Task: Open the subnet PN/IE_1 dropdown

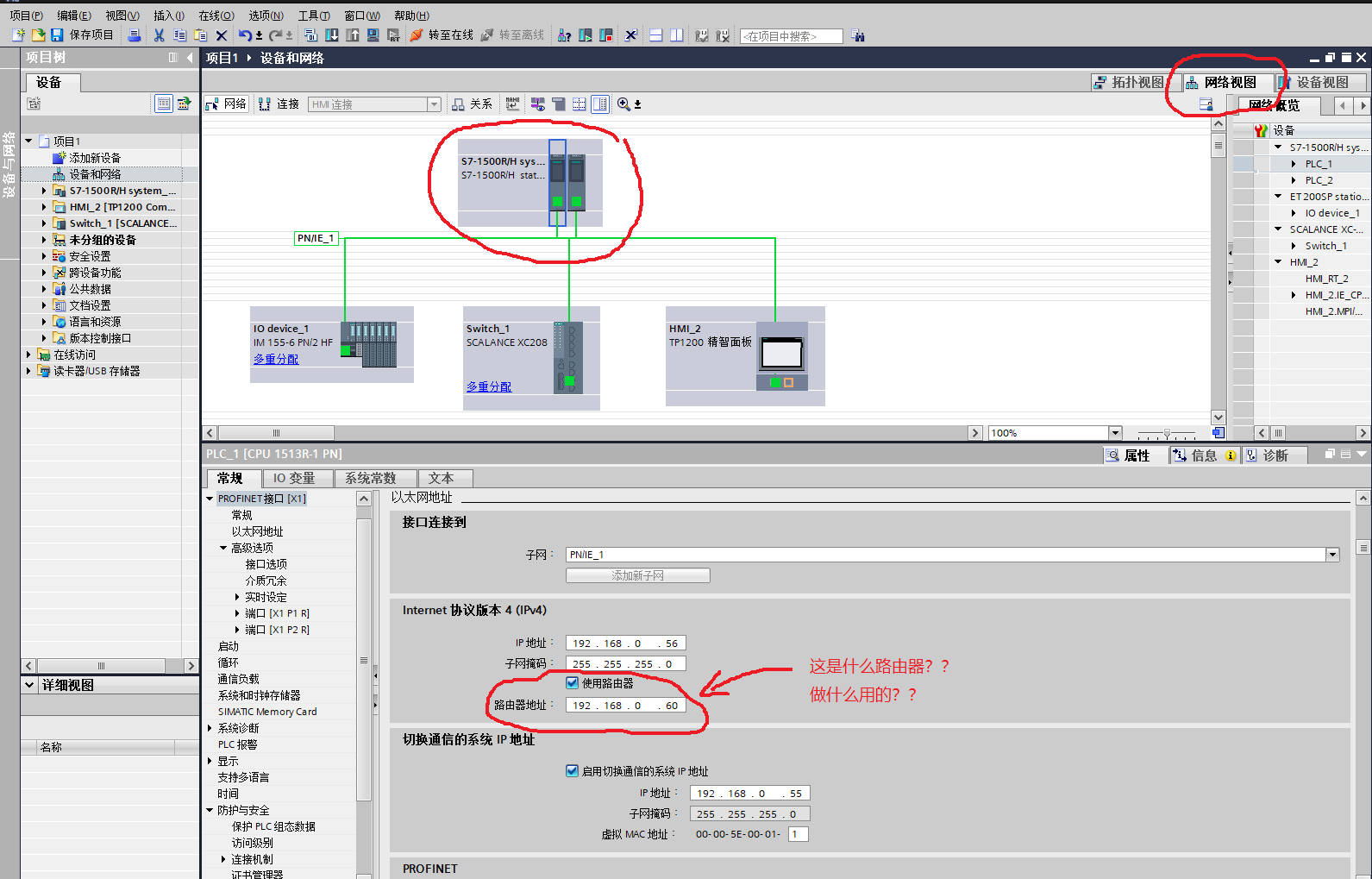Action: [1332, 555]
